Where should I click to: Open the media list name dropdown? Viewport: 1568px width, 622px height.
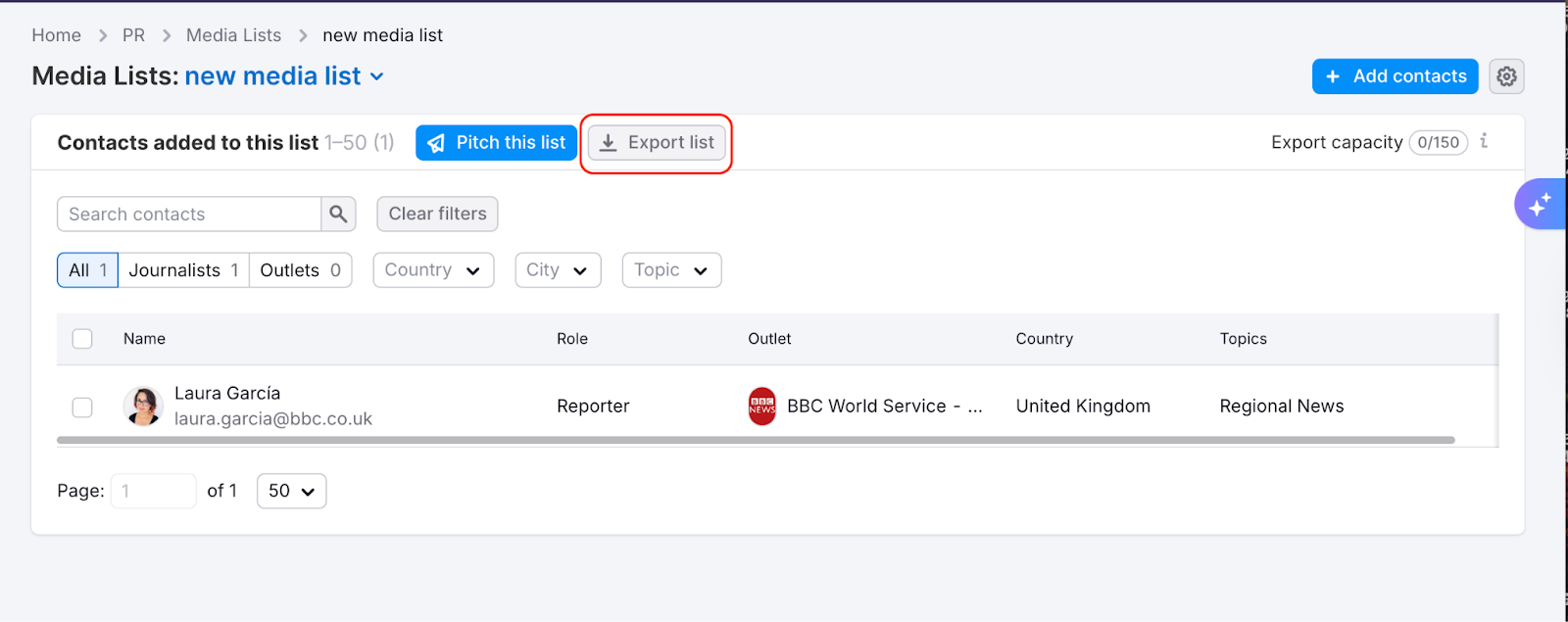377,76
